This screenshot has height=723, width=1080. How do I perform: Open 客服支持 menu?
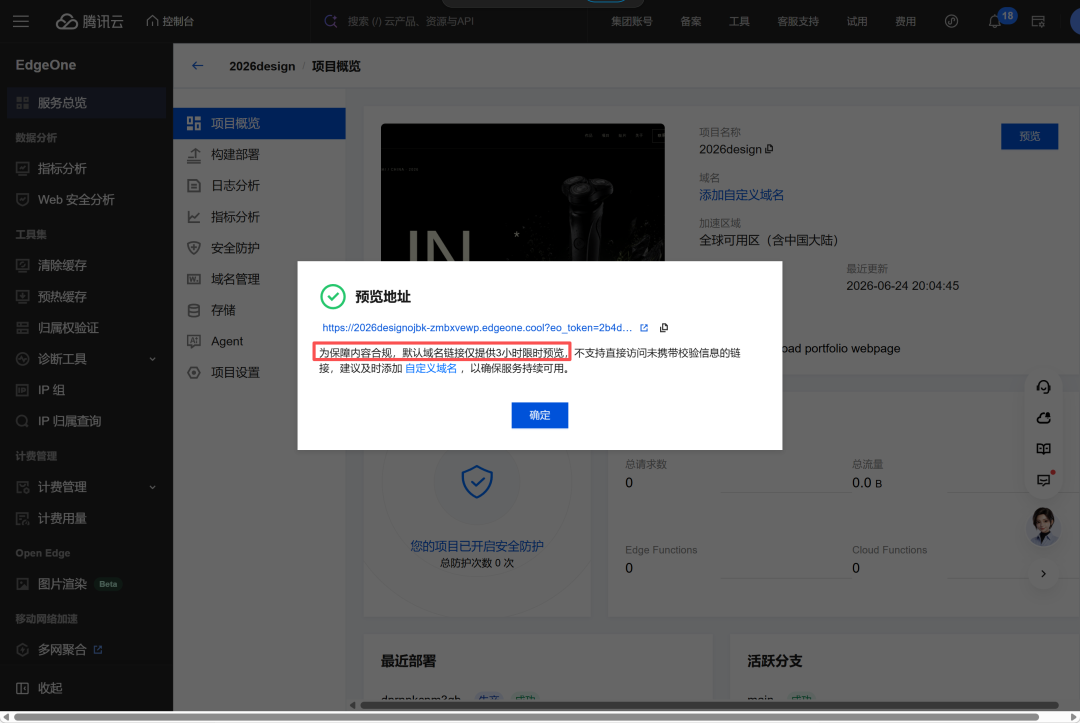point(798,21)
